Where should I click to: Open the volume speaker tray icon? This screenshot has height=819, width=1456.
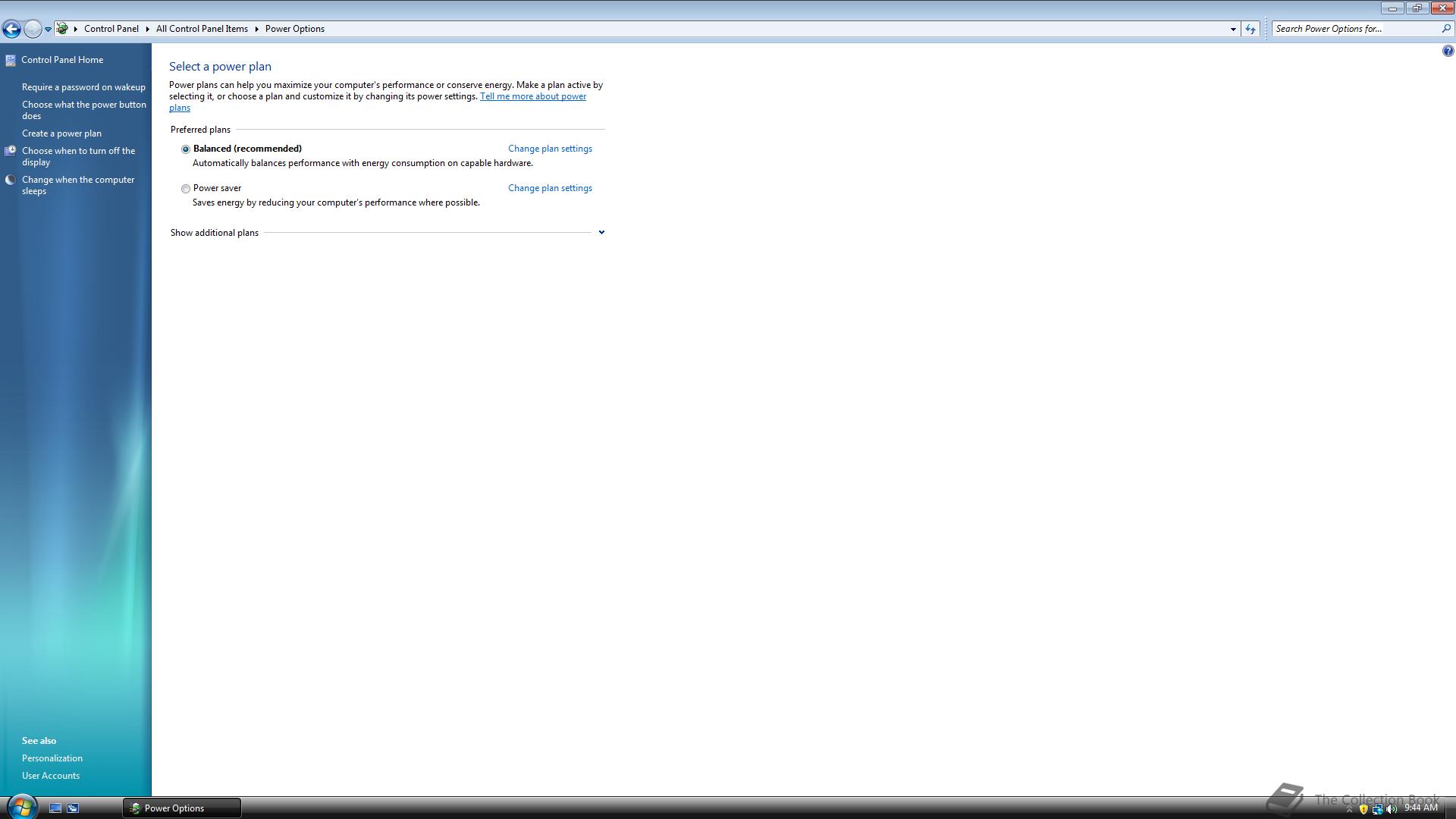1392,809
